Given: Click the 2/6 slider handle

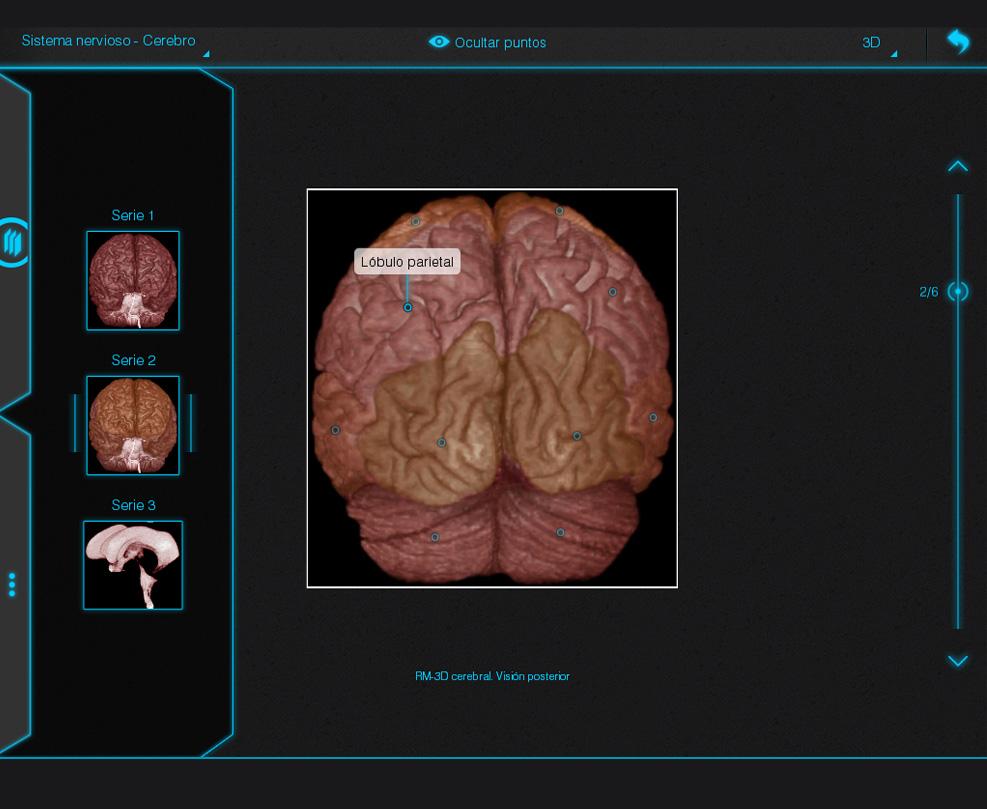Looking at the screenshot, I should point(958,292).
